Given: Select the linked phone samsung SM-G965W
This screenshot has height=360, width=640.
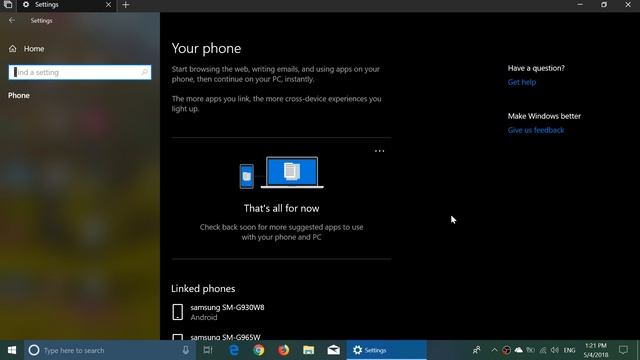Looking at the screenshot, I should coord(216,337).
